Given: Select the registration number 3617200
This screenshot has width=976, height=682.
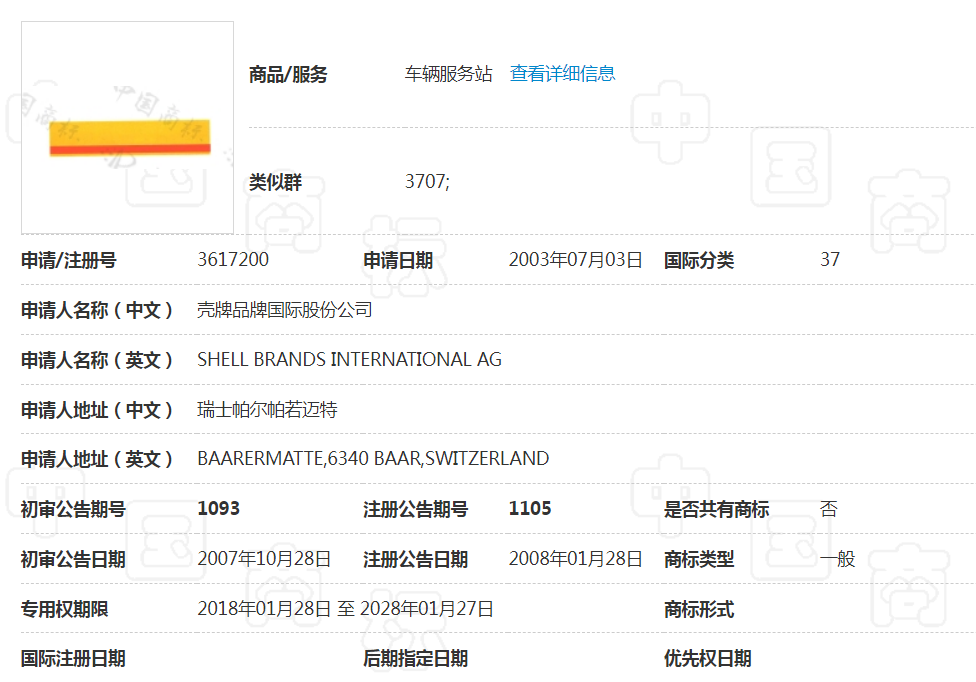Looking at the screenshot, I should coord(233,260).
